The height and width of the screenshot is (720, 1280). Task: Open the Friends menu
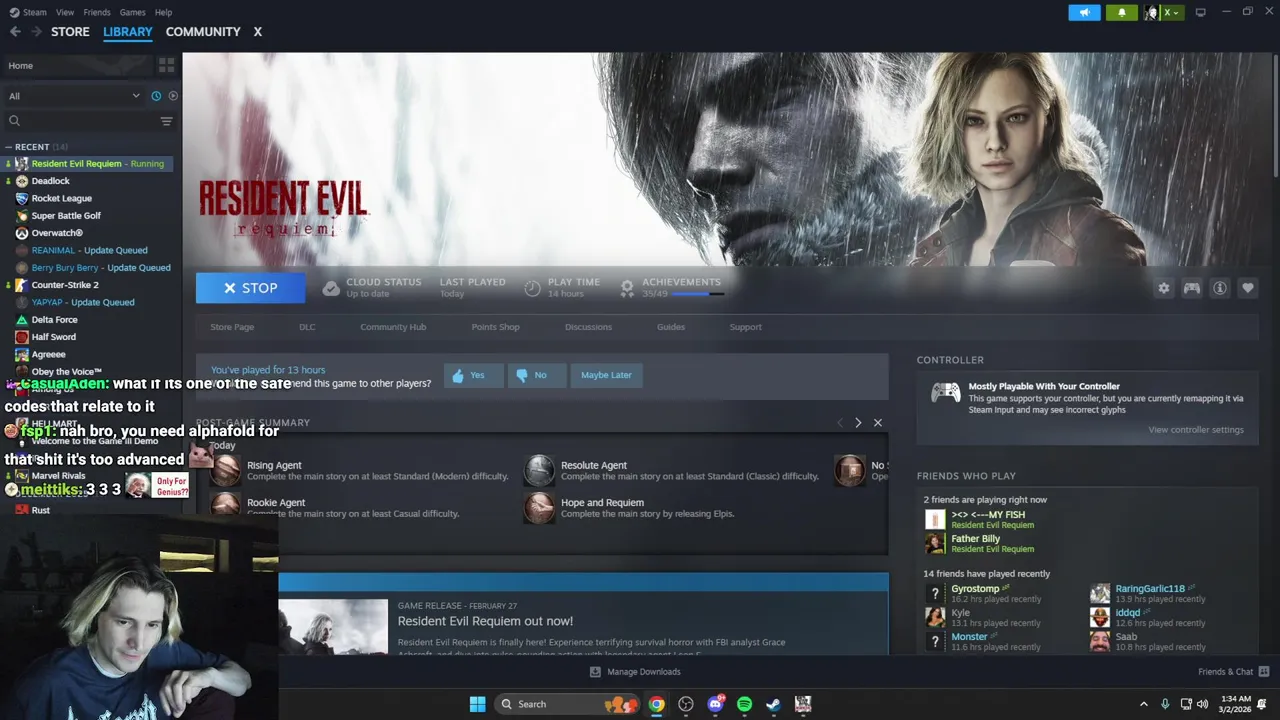click(x=97, y=12)
